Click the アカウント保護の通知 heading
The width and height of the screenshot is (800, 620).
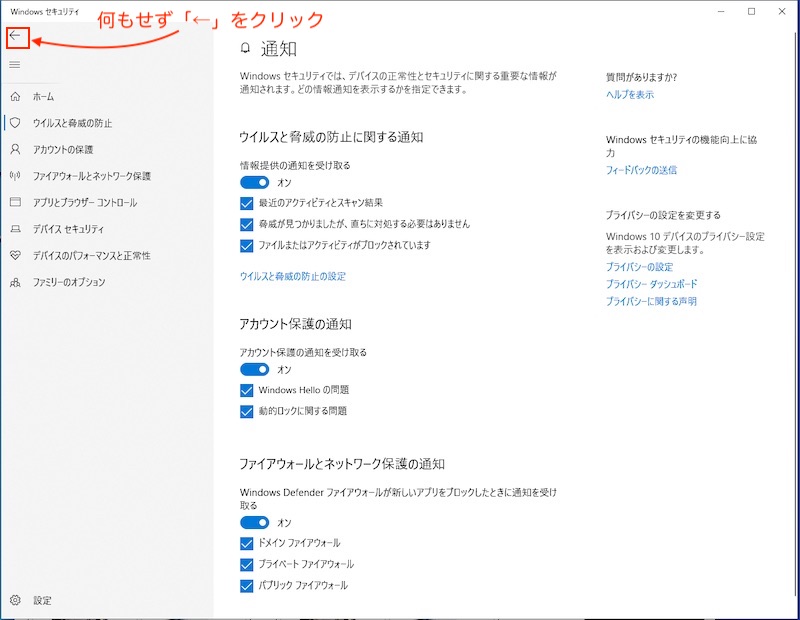click(295, 324)
